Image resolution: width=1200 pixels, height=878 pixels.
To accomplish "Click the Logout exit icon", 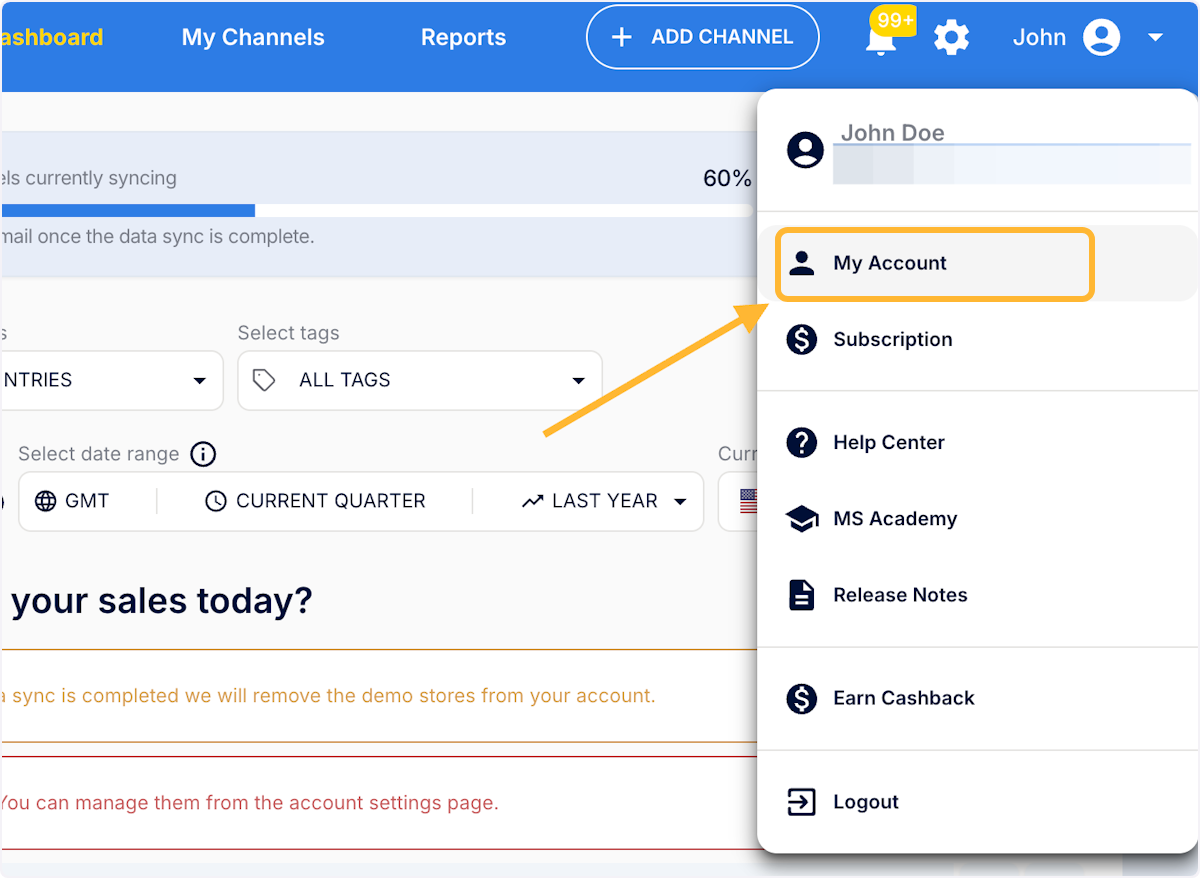I will pos(801,802).
